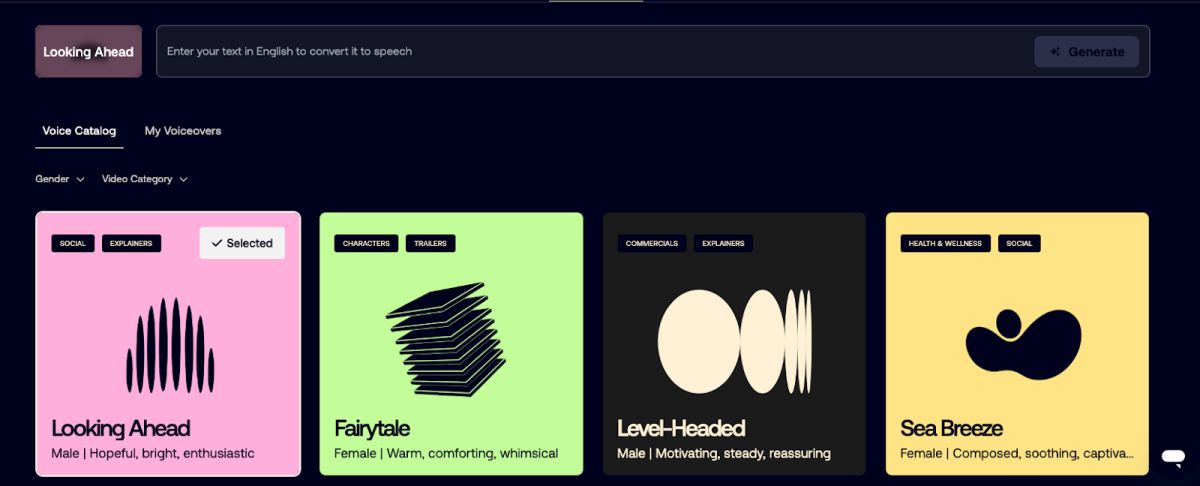Toggle the Selected button on Looking Ahead
1200x486 pixels.
[242, 243]
